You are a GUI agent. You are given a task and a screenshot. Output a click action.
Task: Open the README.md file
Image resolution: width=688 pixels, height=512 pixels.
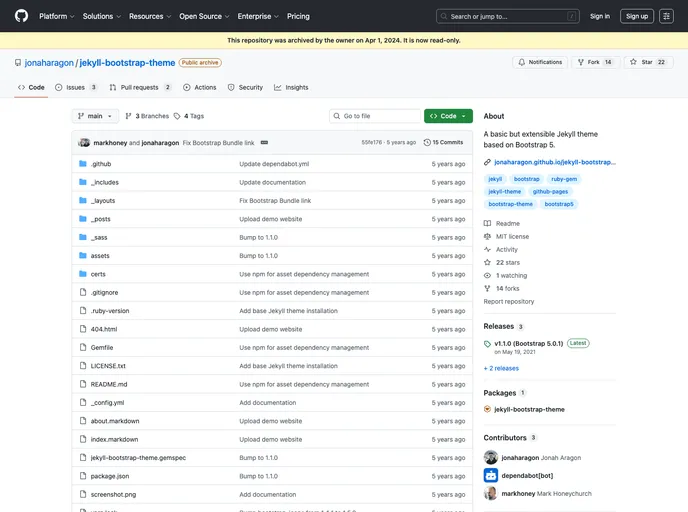click(109, 384)
